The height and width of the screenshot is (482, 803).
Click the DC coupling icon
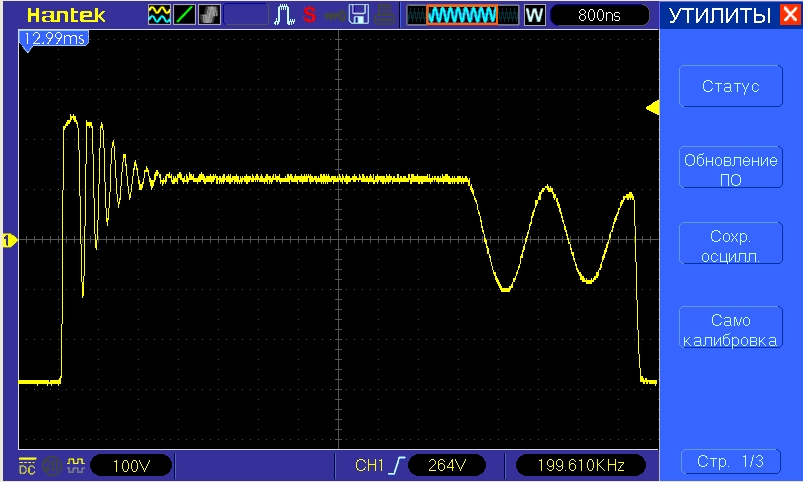25,465
